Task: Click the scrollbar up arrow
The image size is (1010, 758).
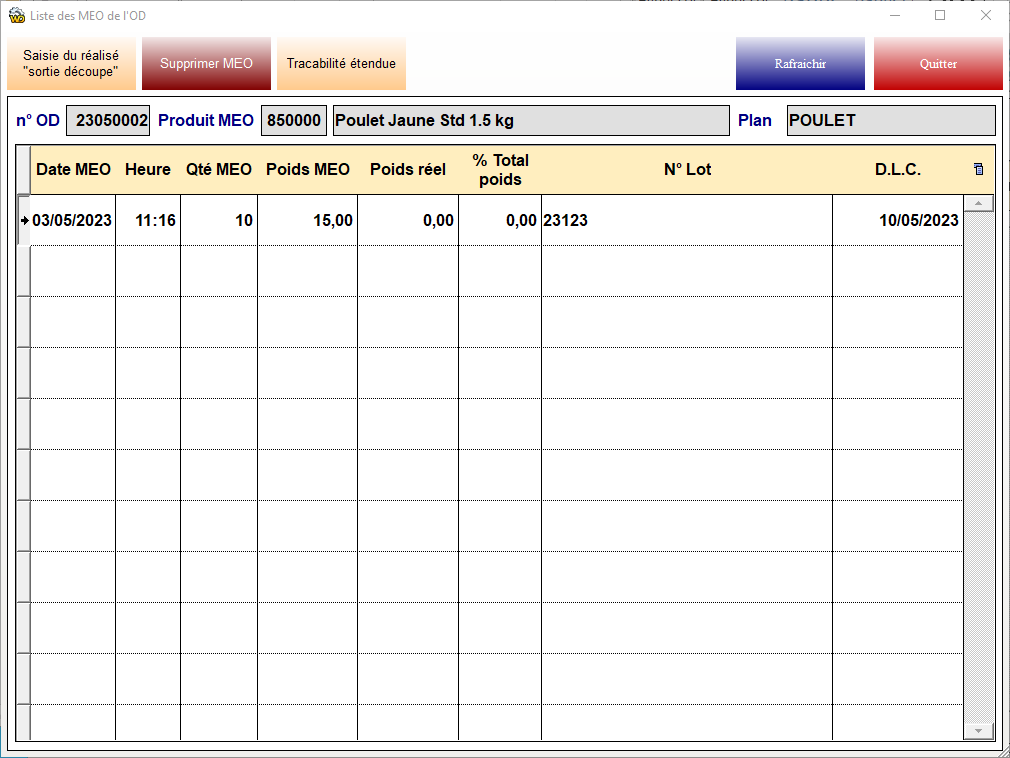Action: (978, 204)
